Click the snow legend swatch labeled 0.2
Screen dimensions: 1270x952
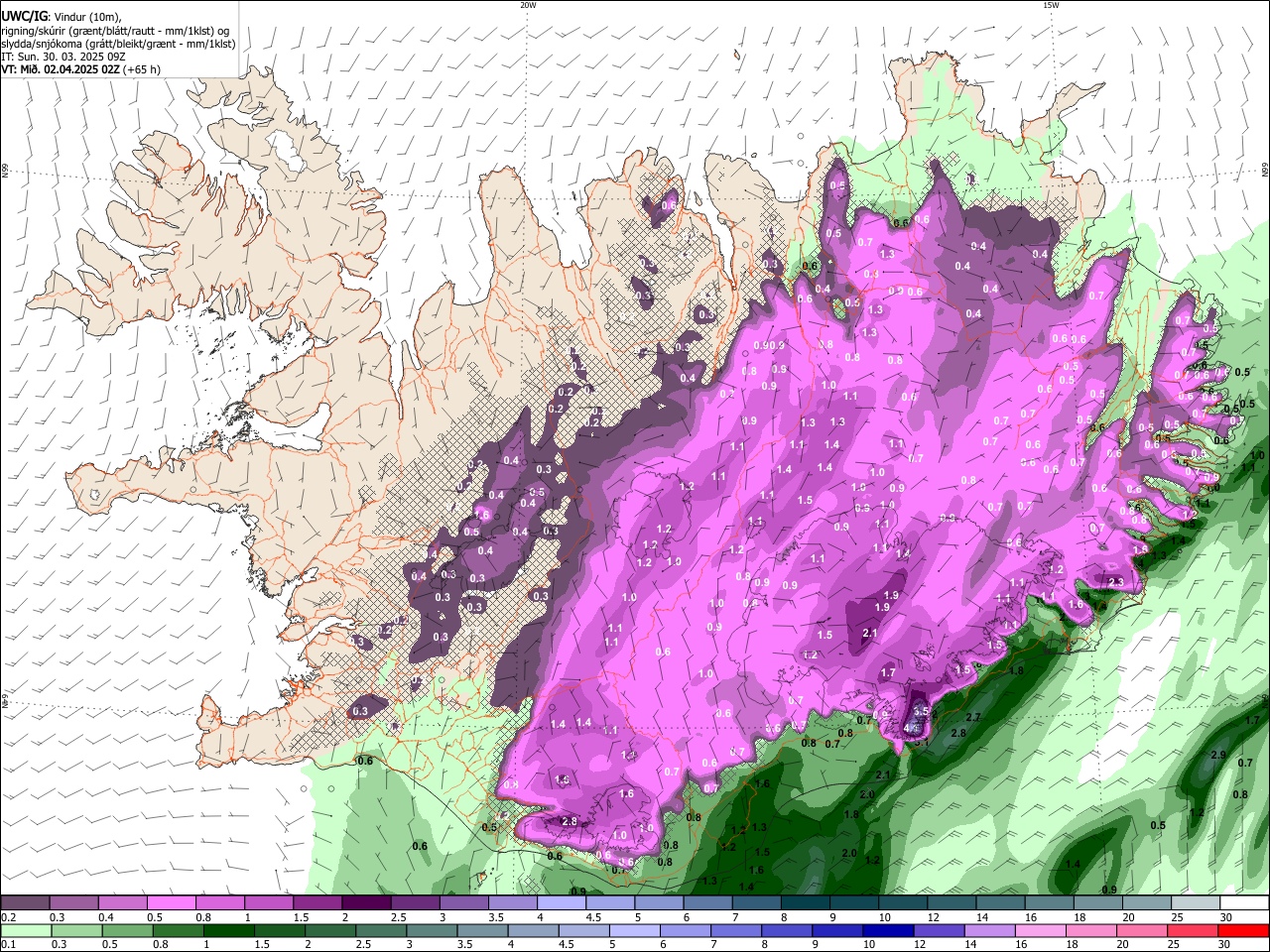click(25, 903)
